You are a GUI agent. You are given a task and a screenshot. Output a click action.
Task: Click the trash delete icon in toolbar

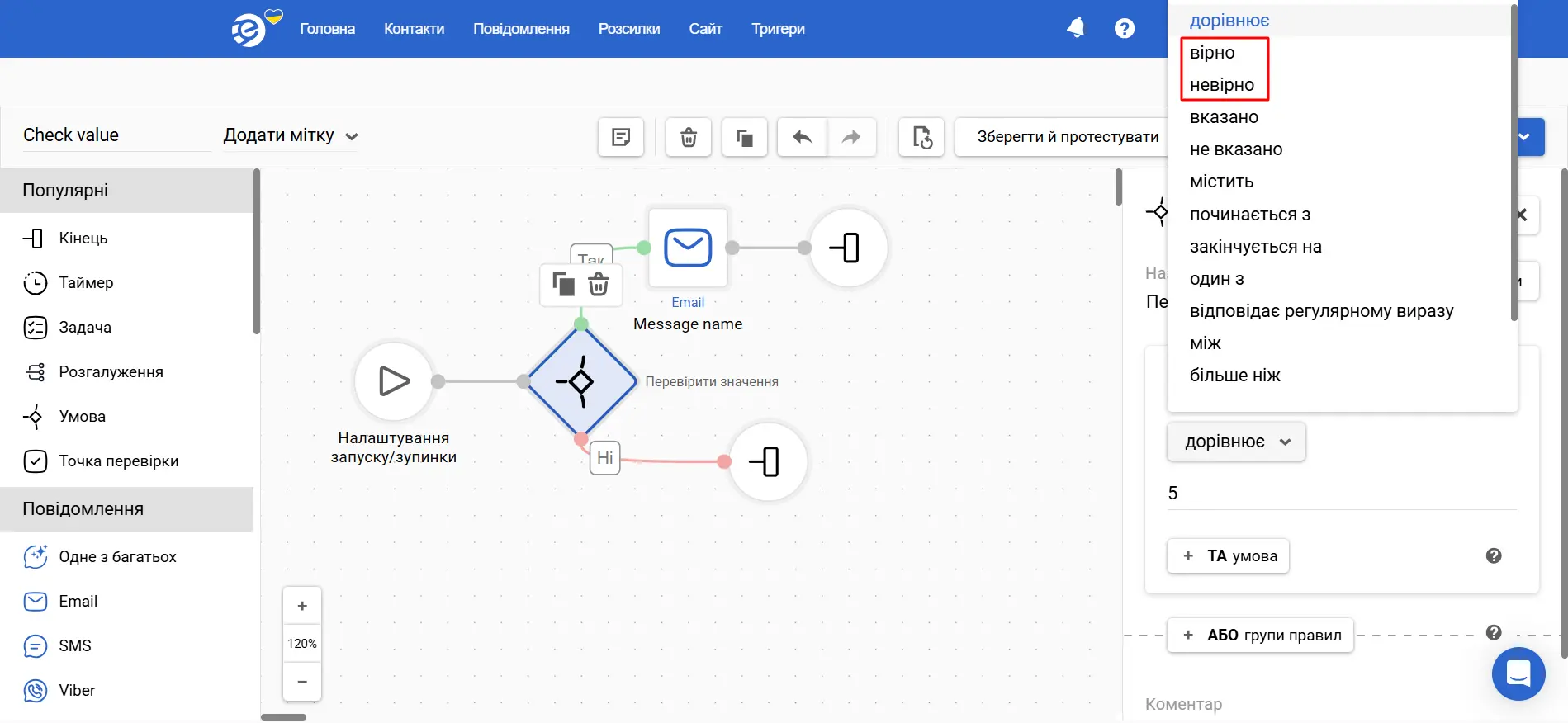(x=689, y=137)
